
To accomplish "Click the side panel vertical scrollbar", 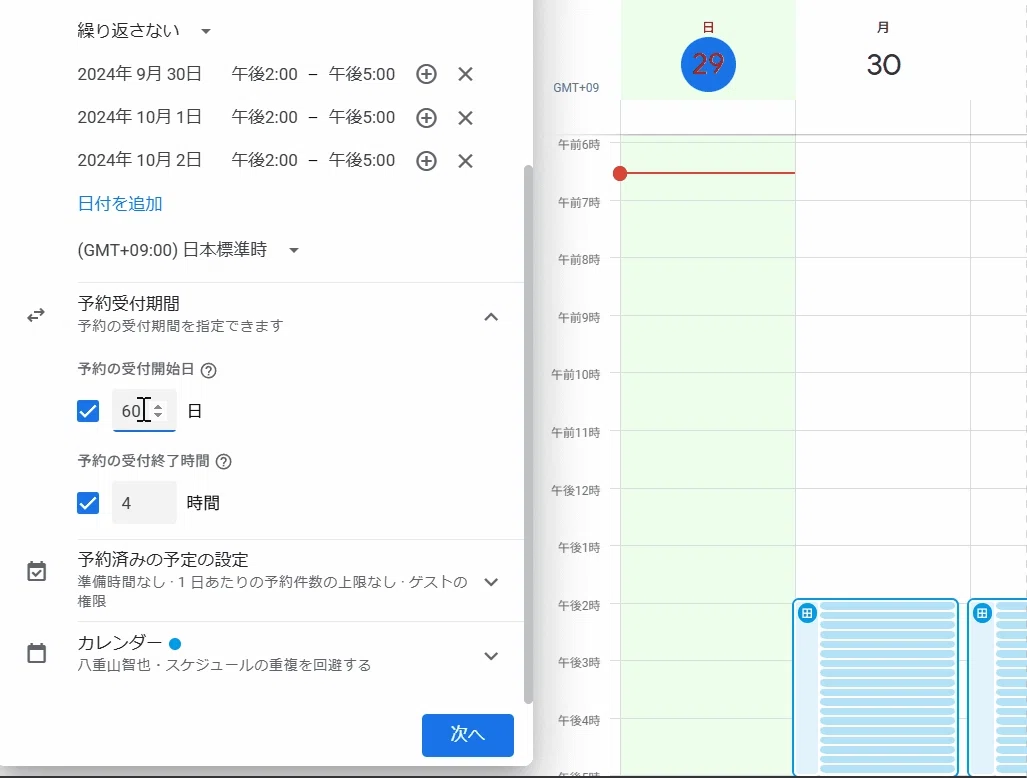I will [x=528, y=434].
